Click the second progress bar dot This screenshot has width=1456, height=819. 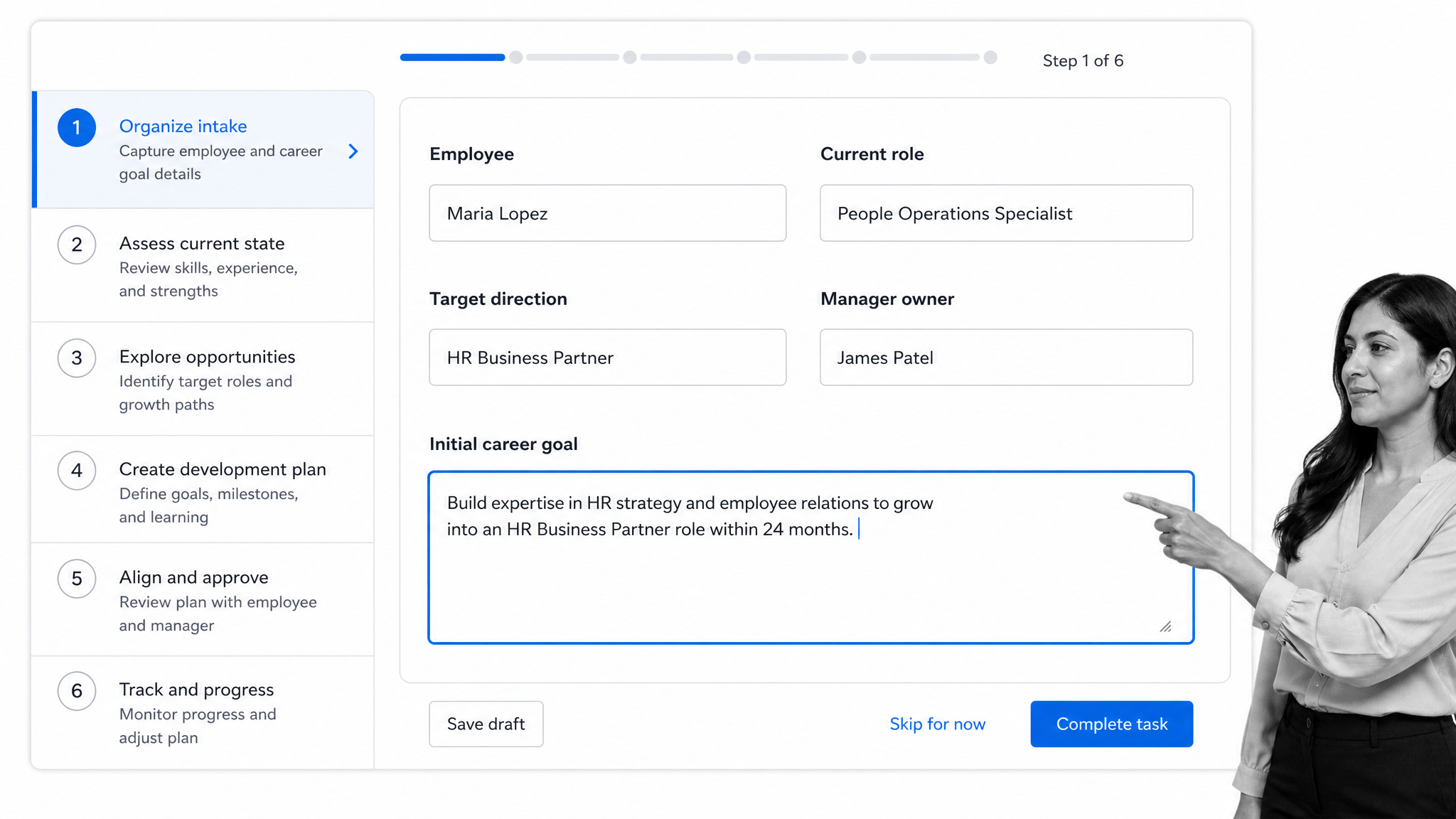coord(630,58)
